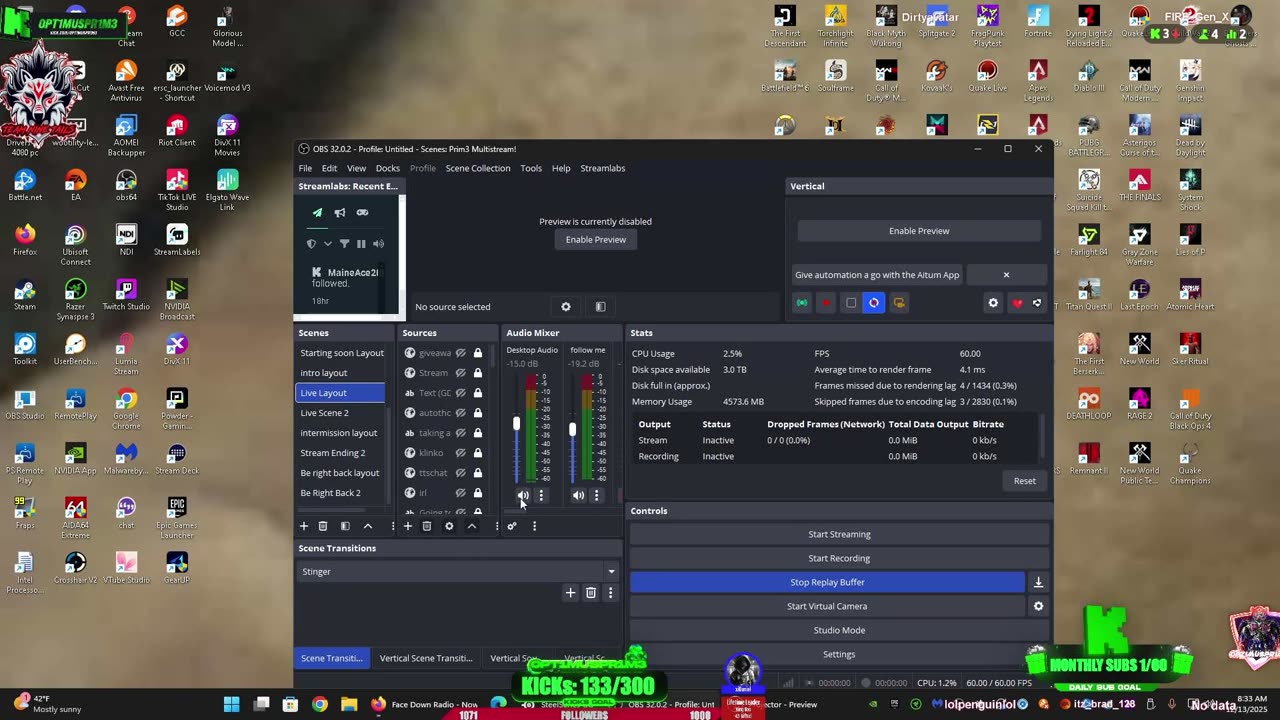Show the Text (GD source eye icon
Viewport: 1280px width, 720px height.
pyautogui.click(x=461, y=393)
